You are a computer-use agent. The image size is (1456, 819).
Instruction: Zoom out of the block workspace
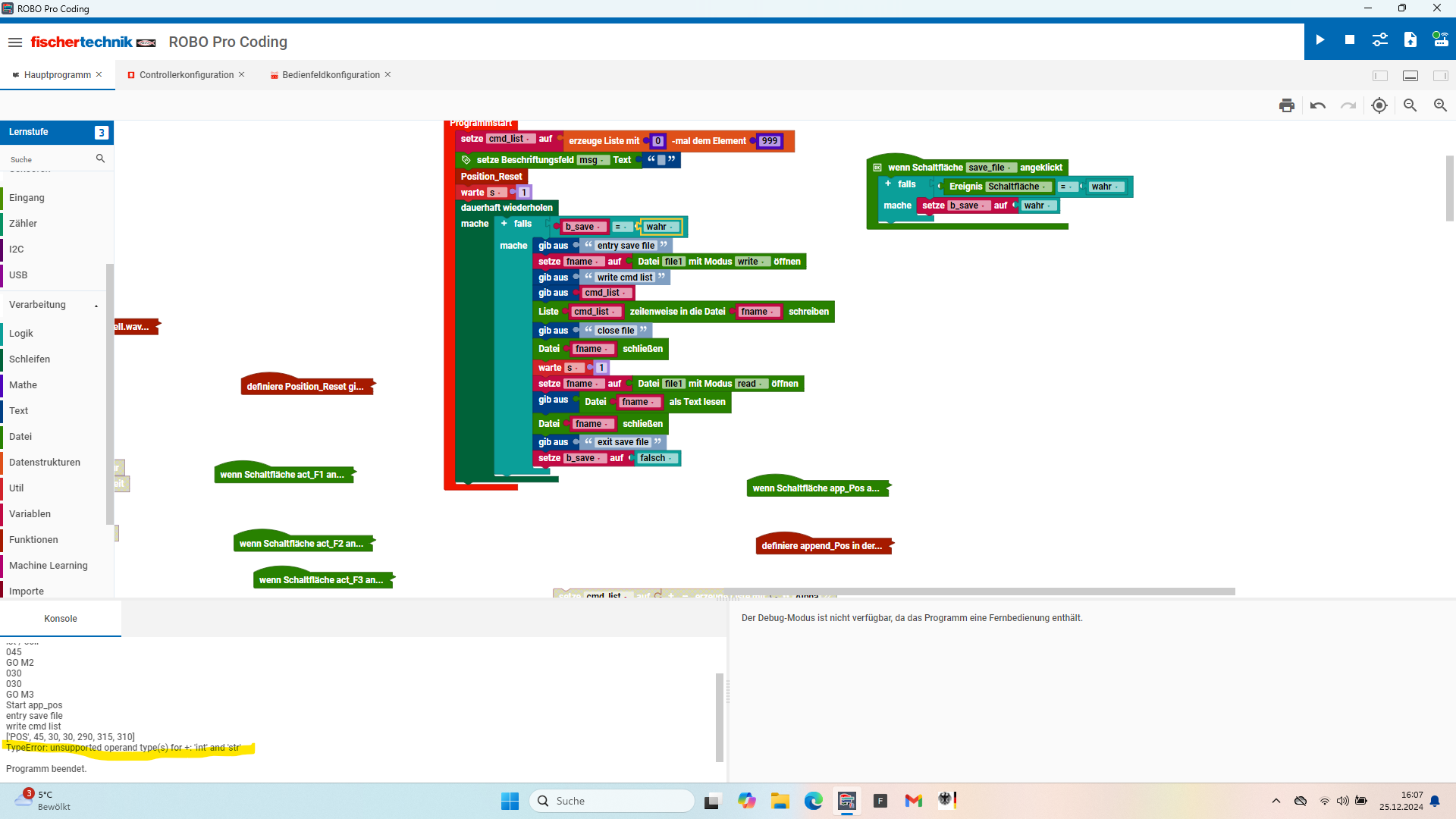click(x=1410, y=105)
